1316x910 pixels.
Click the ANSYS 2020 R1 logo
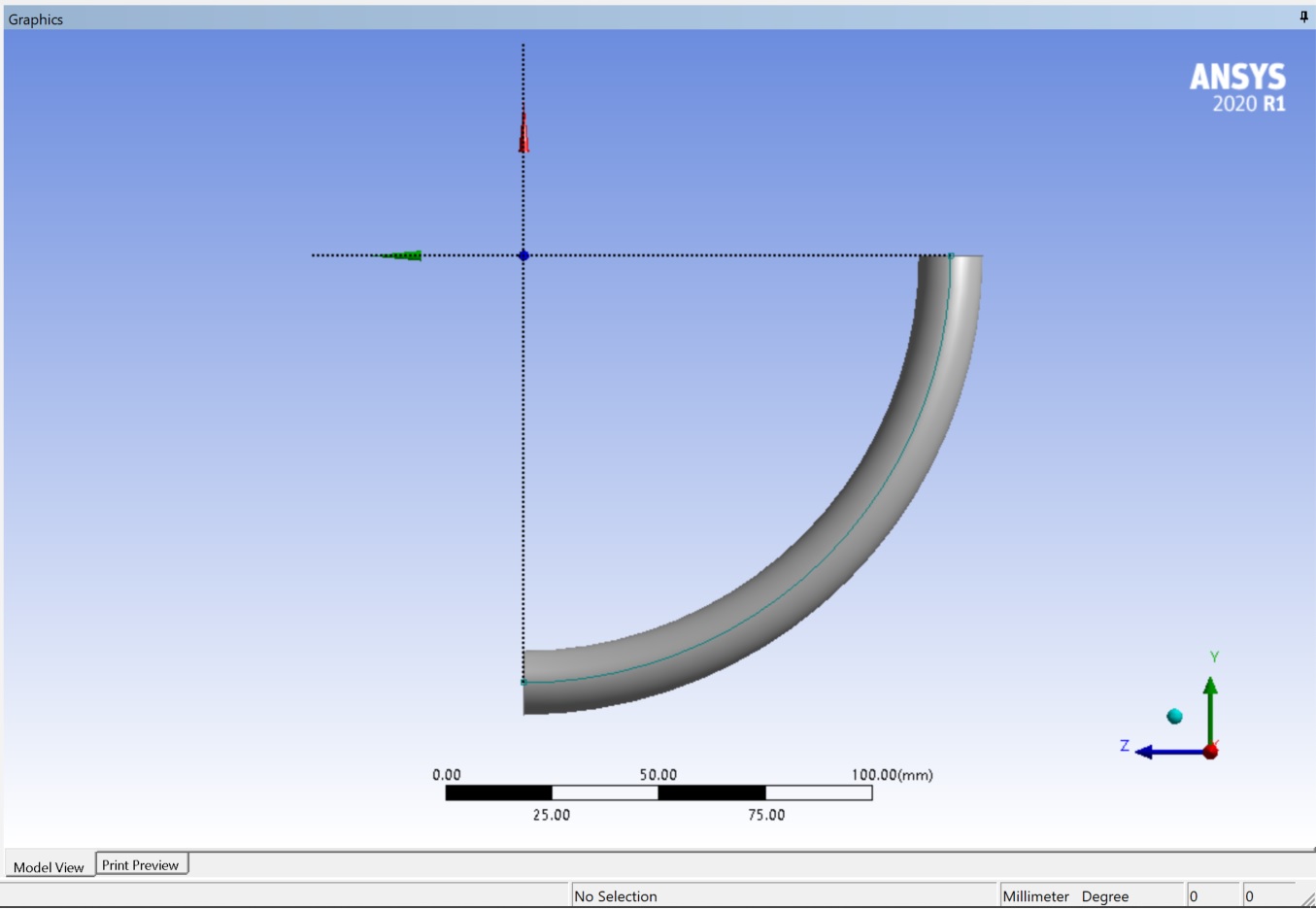point(1238,85)
